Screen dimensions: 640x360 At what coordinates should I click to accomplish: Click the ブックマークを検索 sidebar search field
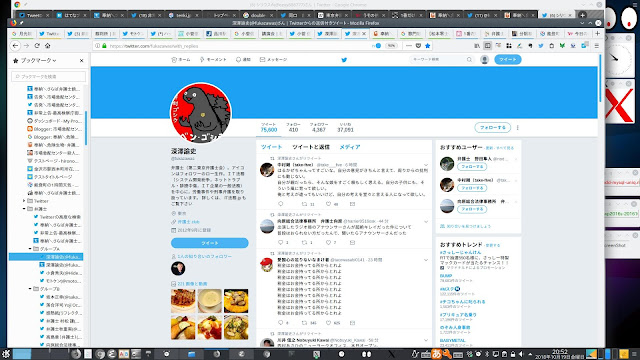[48, 76]
